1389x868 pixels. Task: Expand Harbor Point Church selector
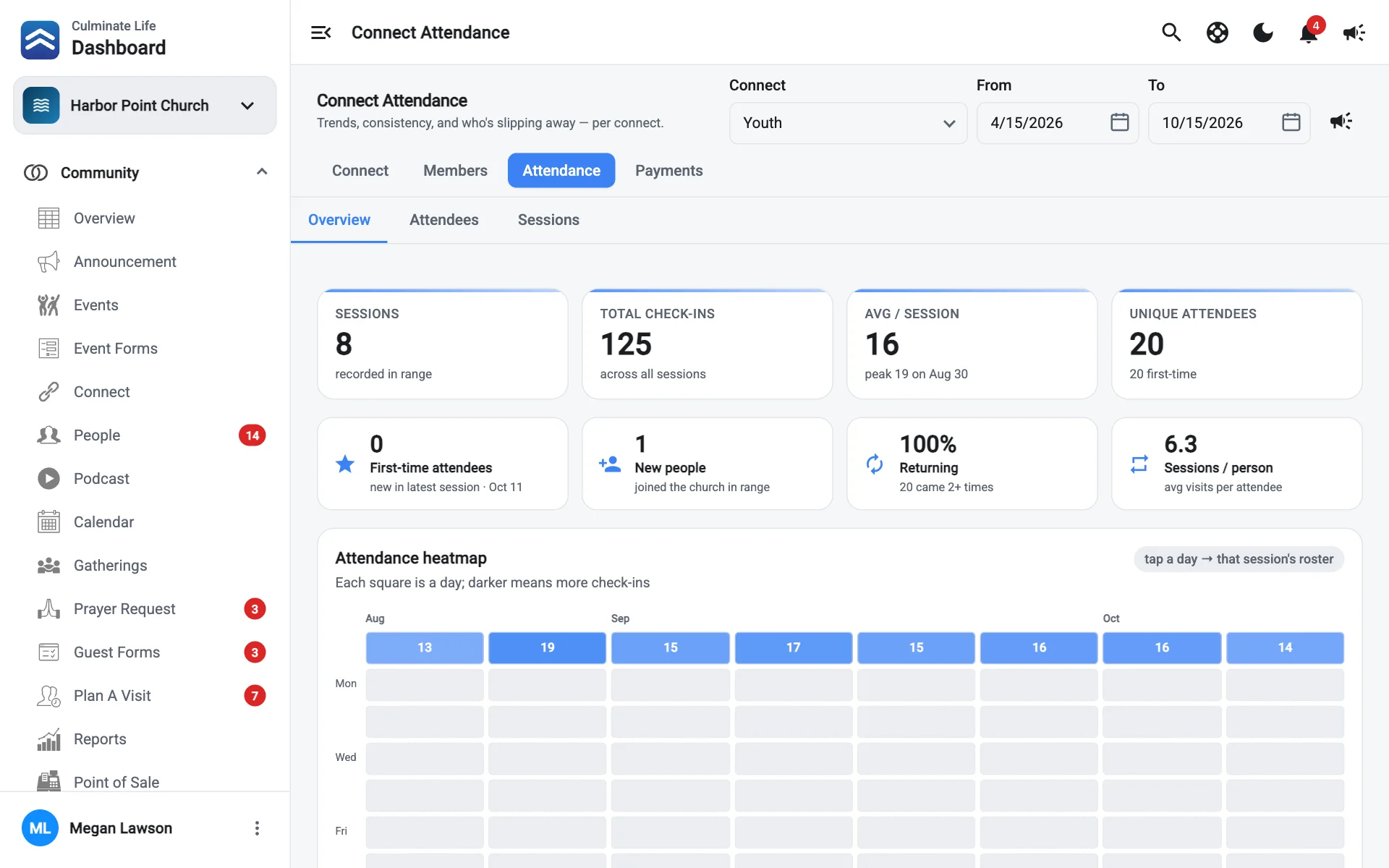[x=145, y=106]
